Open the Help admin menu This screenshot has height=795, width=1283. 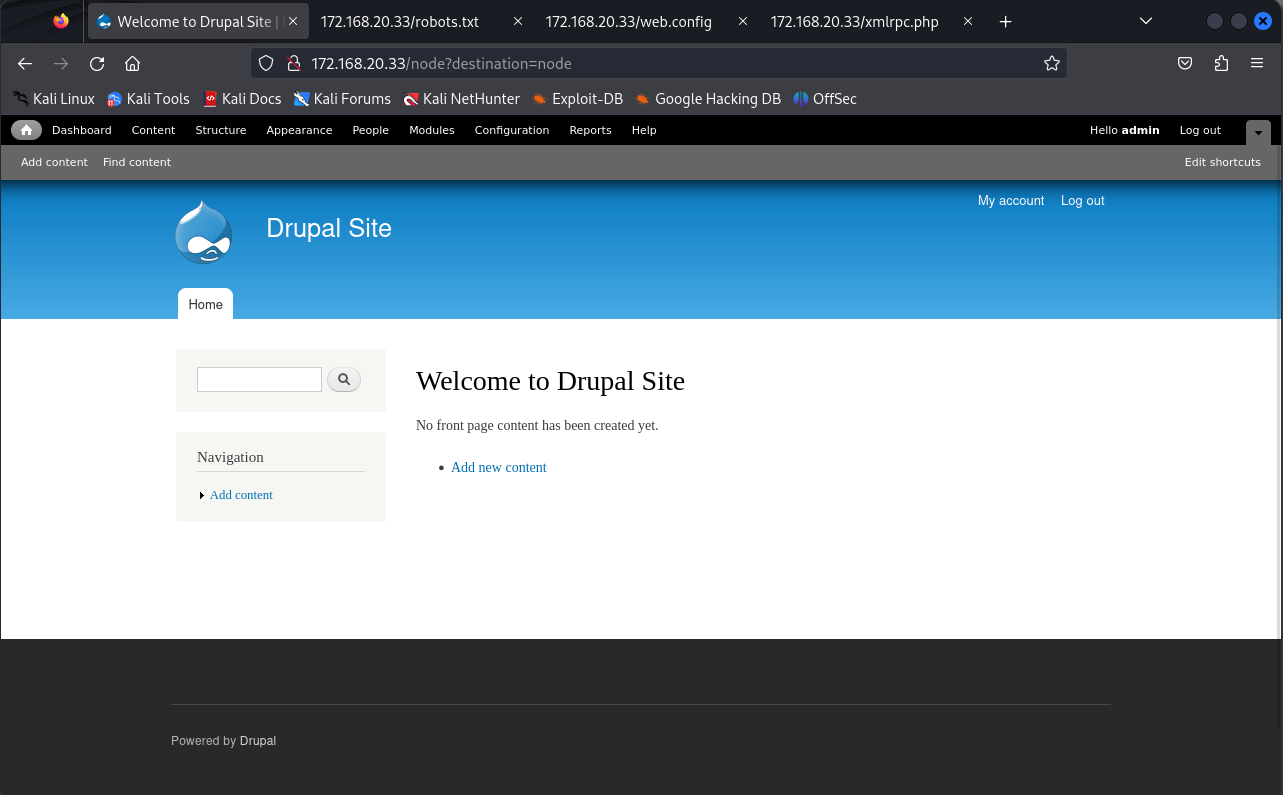coord(644,130)
